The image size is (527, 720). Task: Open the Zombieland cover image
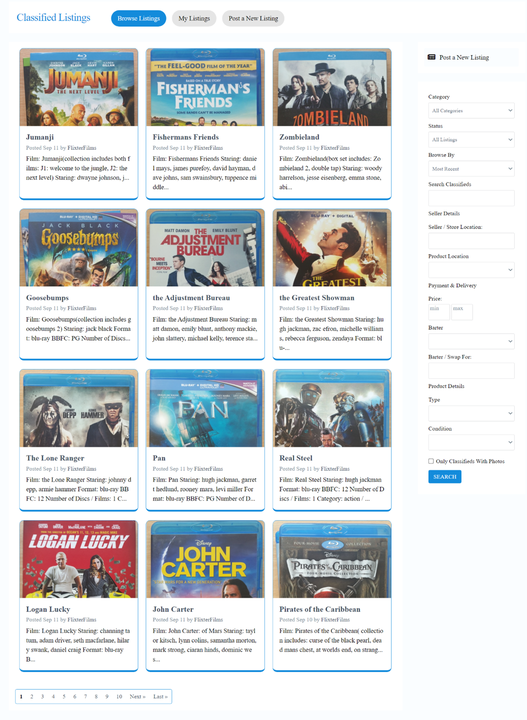332,87
